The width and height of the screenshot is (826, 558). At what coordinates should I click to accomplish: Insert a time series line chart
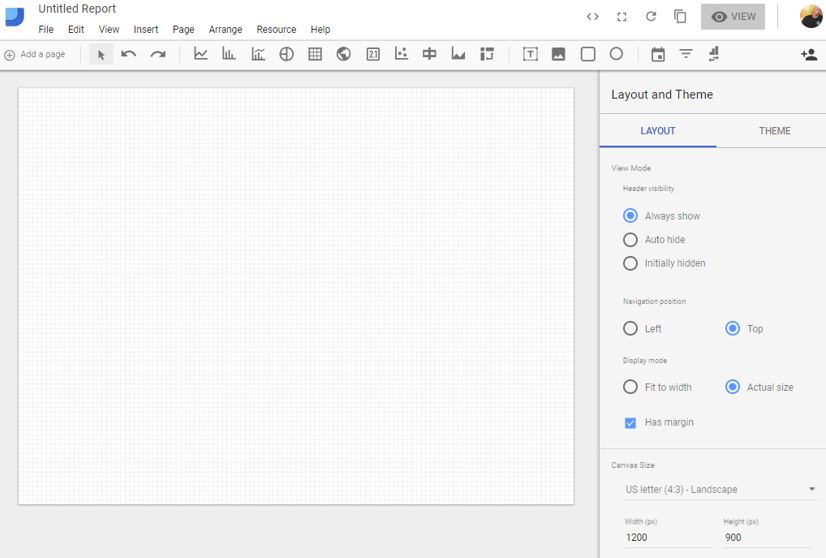[200, 54]
